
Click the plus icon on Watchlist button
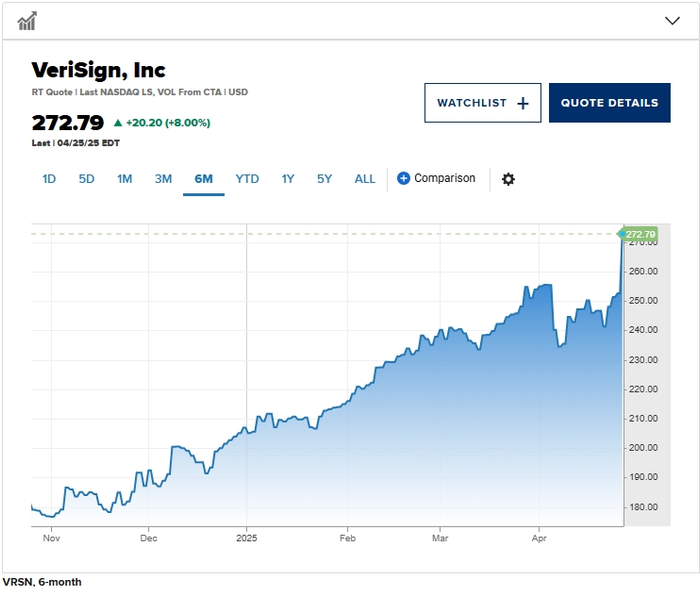pyautogui.click(x=523, y=103)
